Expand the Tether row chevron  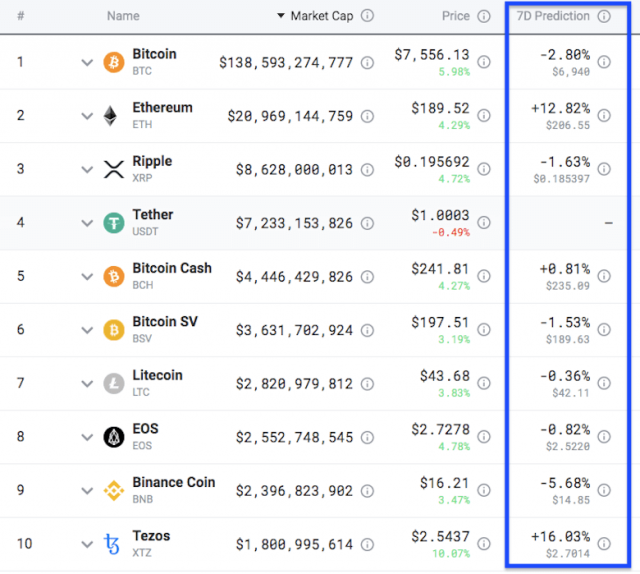click(x=87, y=223)
